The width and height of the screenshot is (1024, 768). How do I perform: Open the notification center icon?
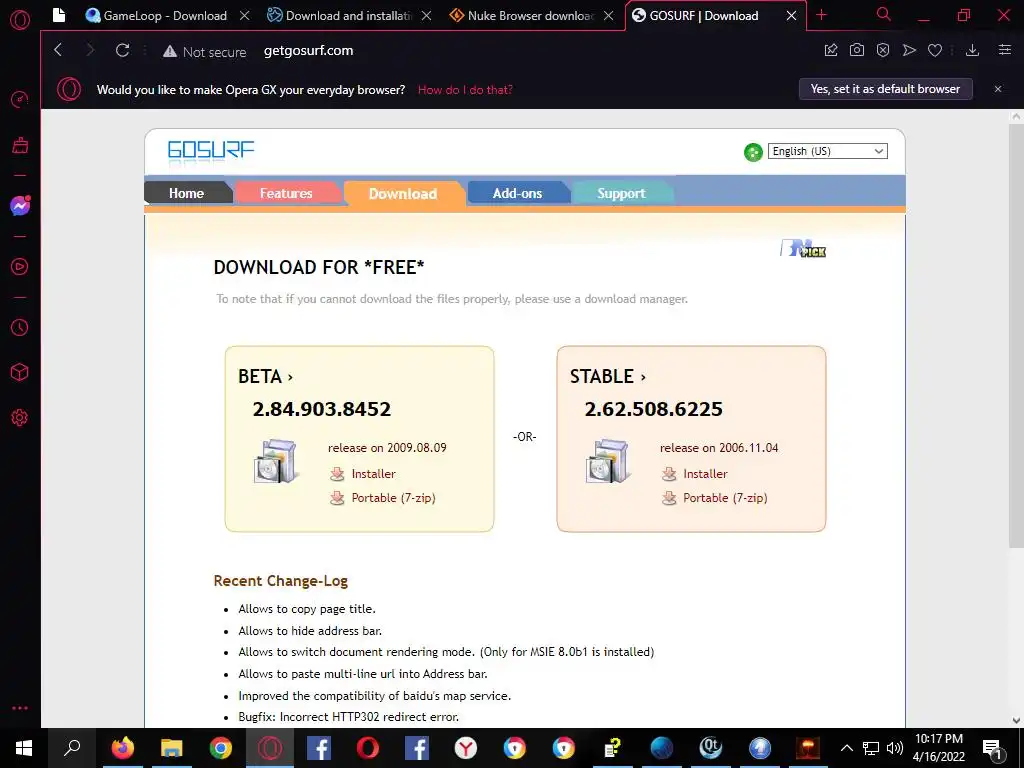993,749
